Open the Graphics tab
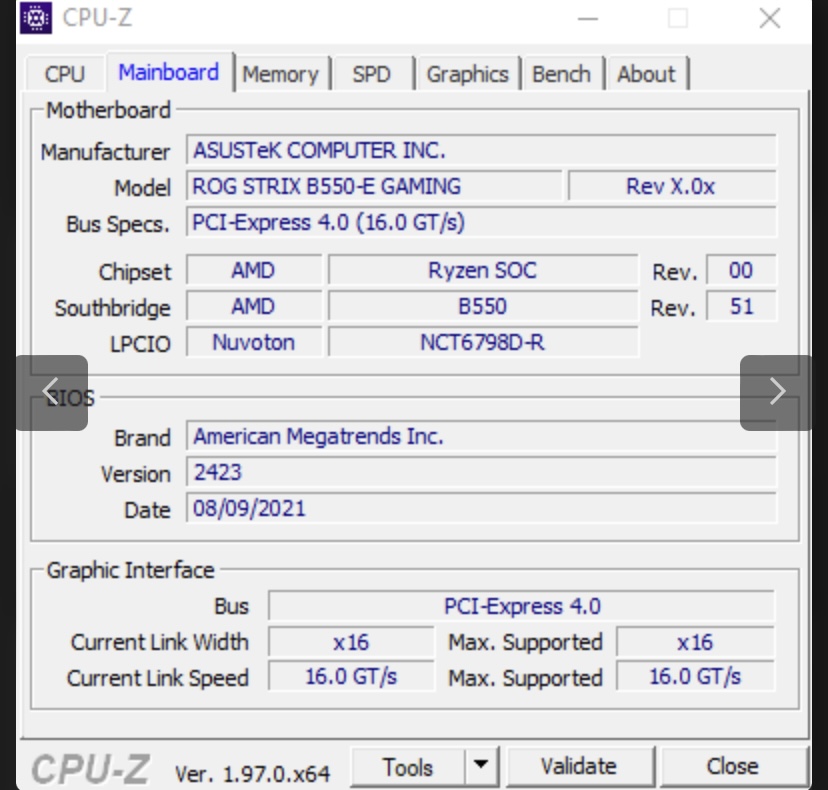828x790 pixels. (468, 74)
